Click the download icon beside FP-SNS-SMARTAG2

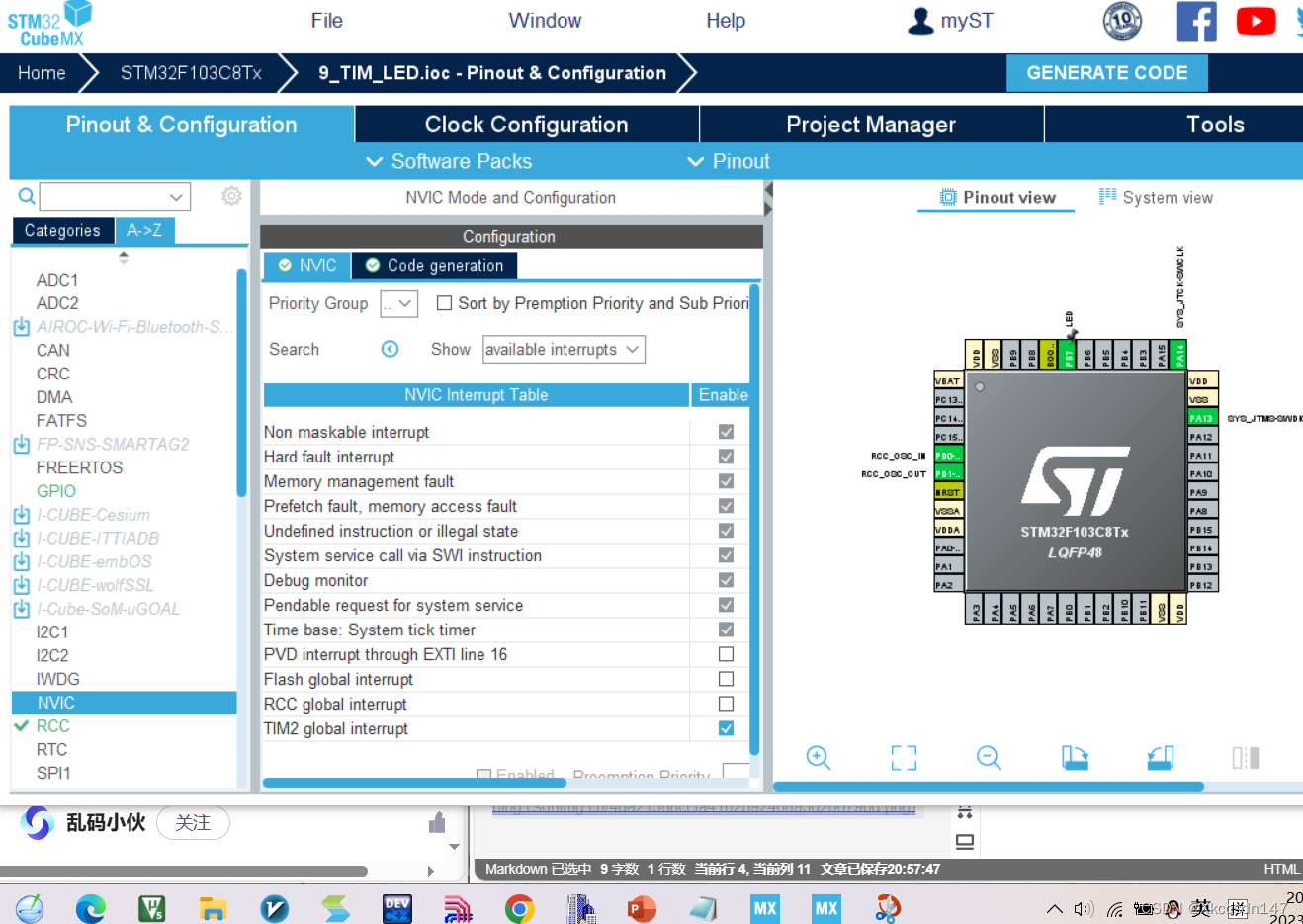[x=22, y=445]
